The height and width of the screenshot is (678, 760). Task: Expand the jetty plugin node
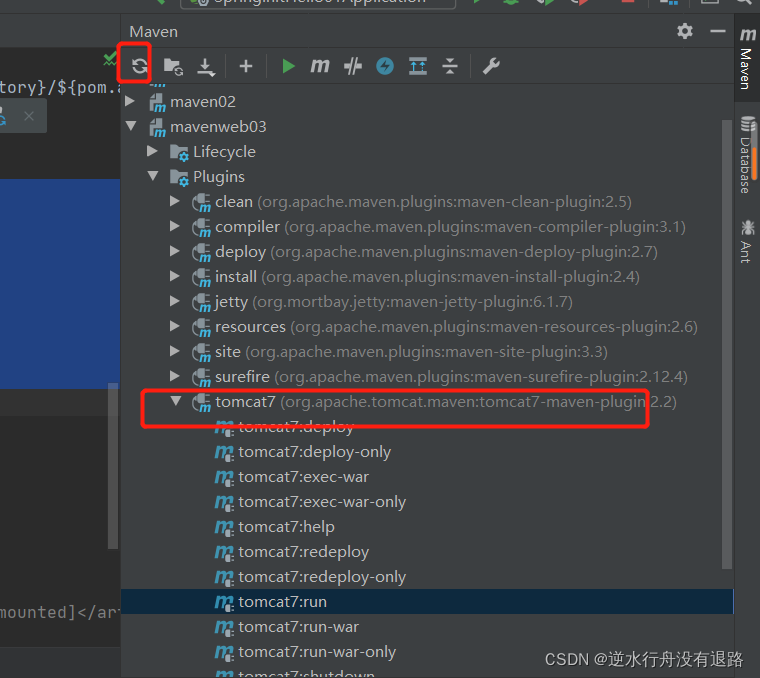click(175, 301)
